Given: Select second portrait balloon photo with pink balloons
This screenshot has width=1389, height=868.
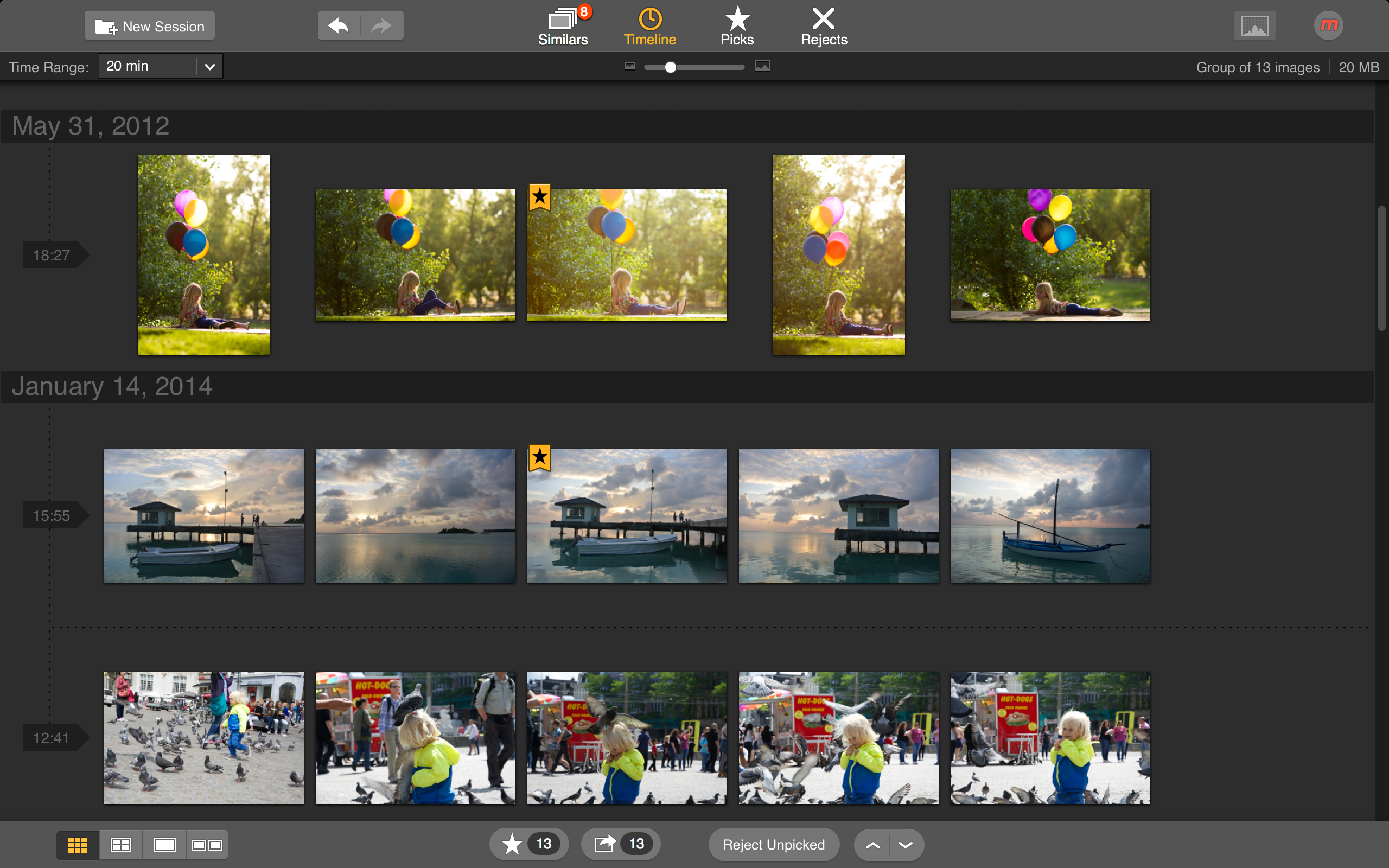Looking at the screenshot, I should point(839,255).
